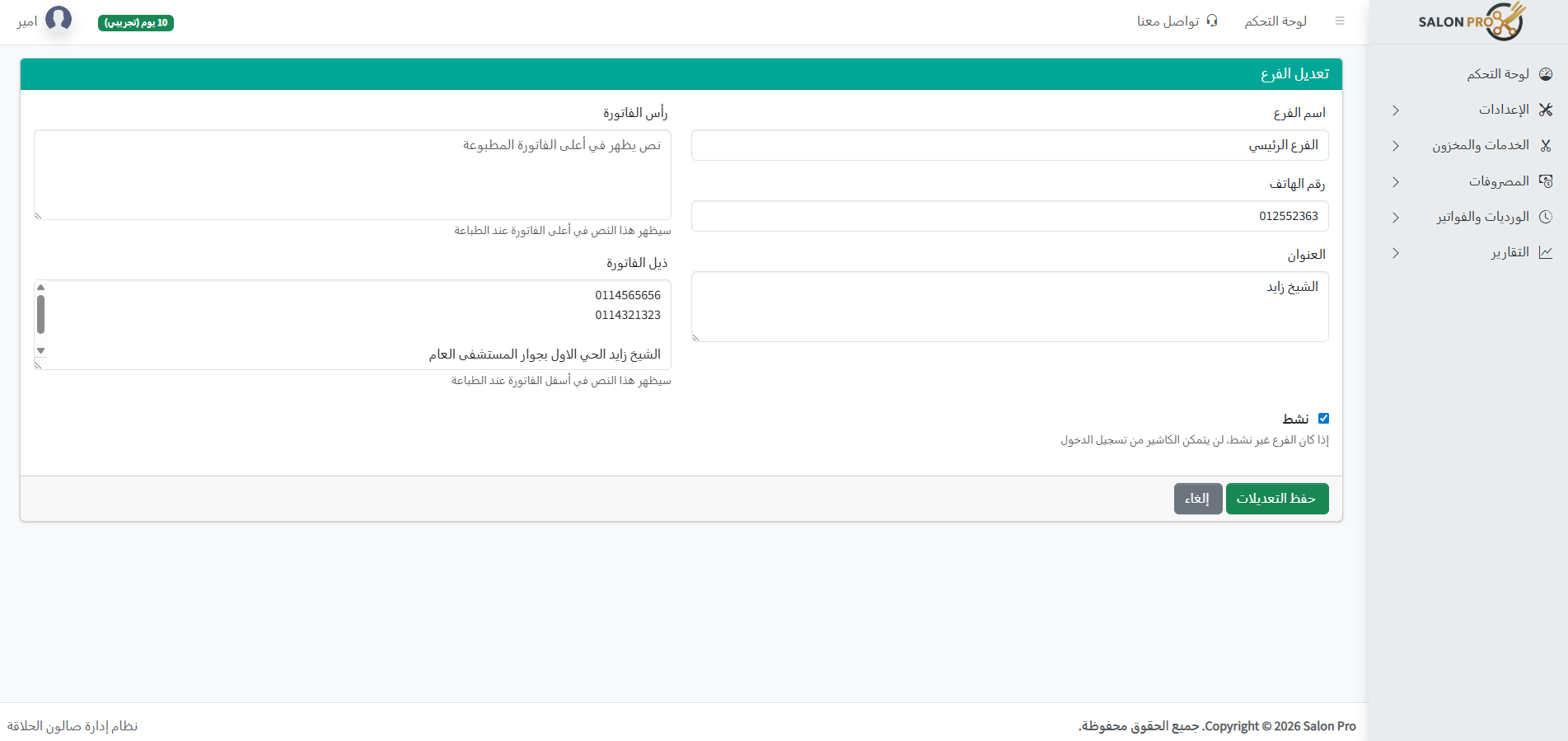This screenshot has width=1568, height=741.
Task: Focus the اسم الفرع input field
Action: click(1010, 145)
